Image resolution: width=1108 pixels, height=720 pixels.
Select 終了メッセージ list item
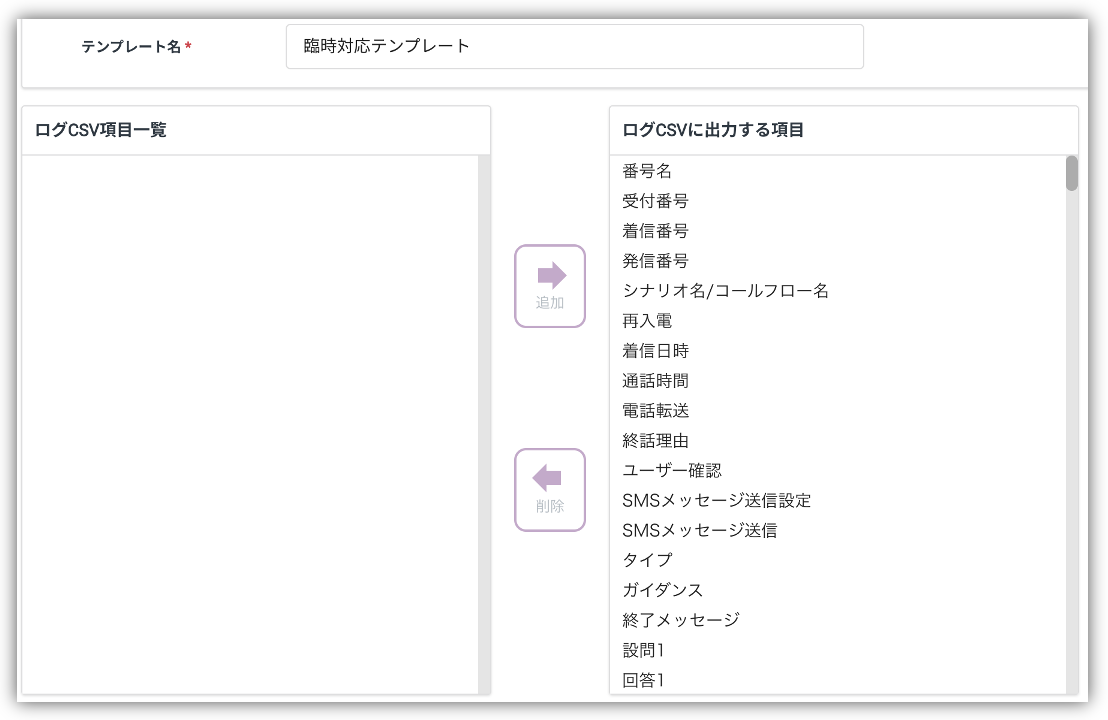[x=680, y=620]
